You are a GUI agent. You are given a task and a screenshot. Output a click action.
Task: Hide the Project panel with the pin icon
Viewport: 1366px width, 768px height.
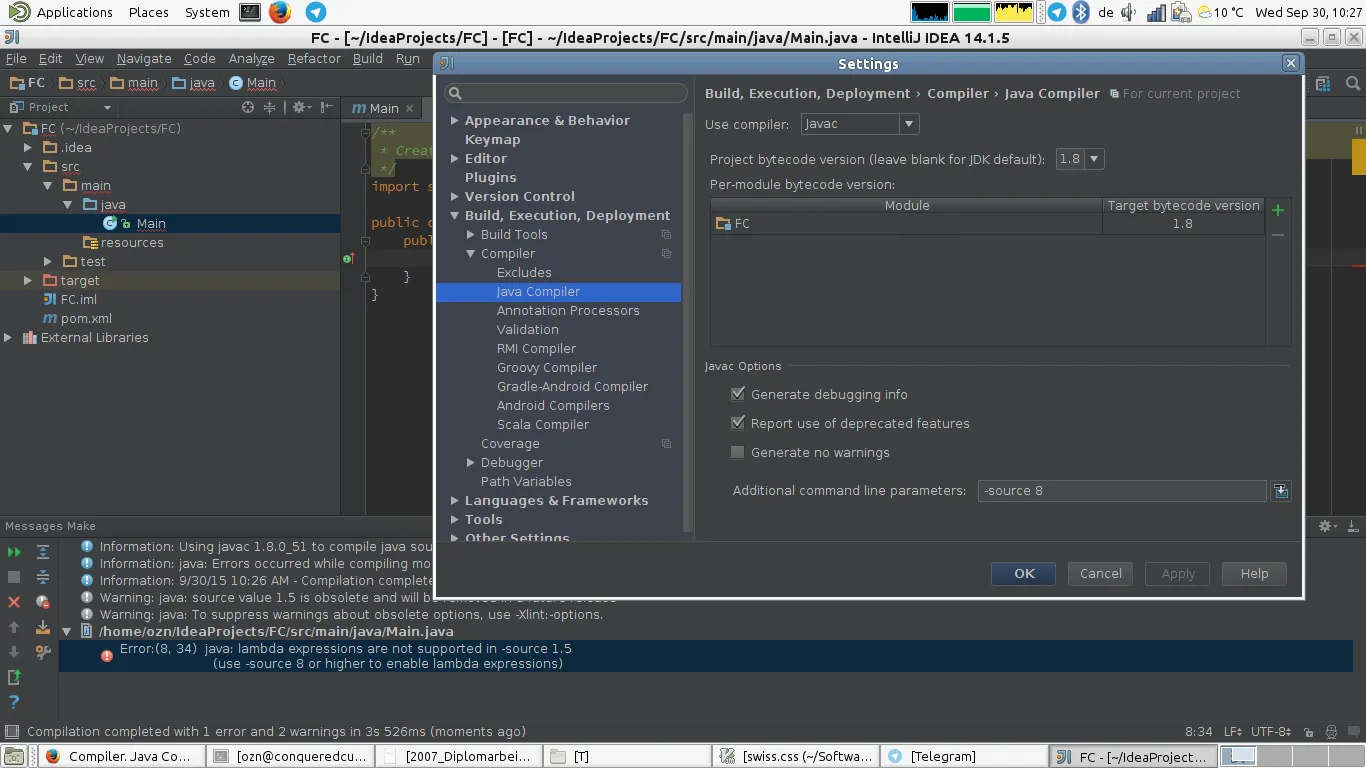(x=326, y=107)
